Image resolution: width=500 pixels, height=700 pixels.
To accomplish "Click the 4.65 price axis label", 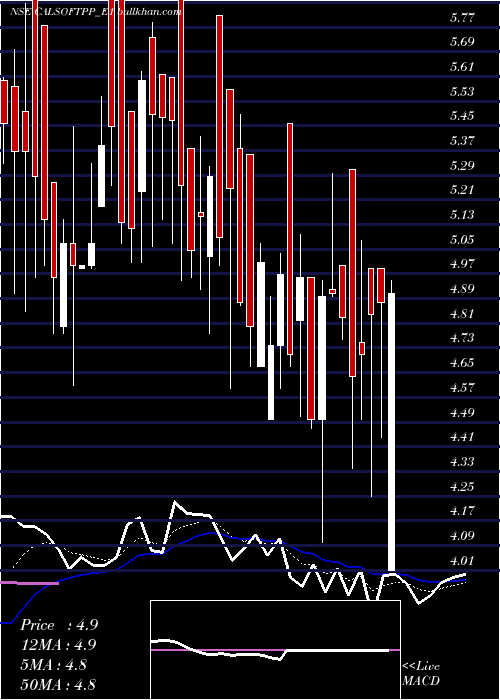I will tap(462, 362).
